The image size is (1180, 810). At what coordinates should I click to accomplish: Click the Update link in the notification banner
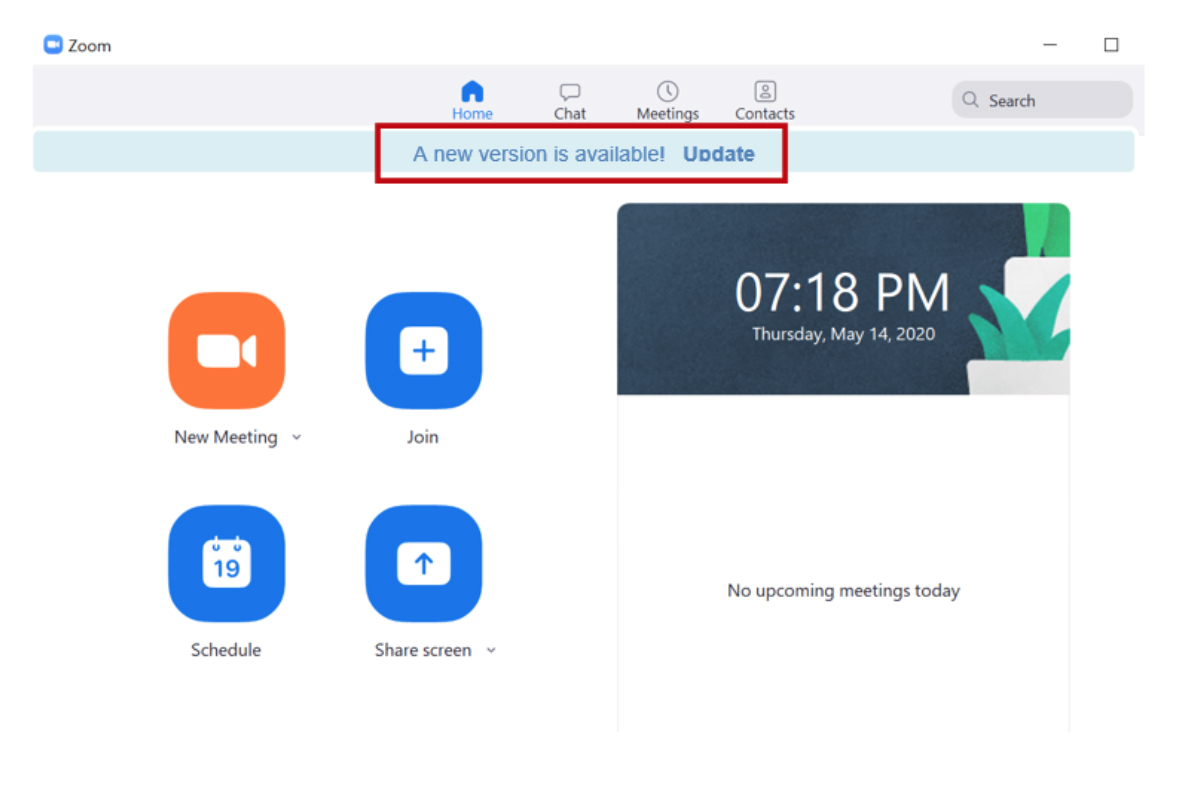click(x=718, y=154)
